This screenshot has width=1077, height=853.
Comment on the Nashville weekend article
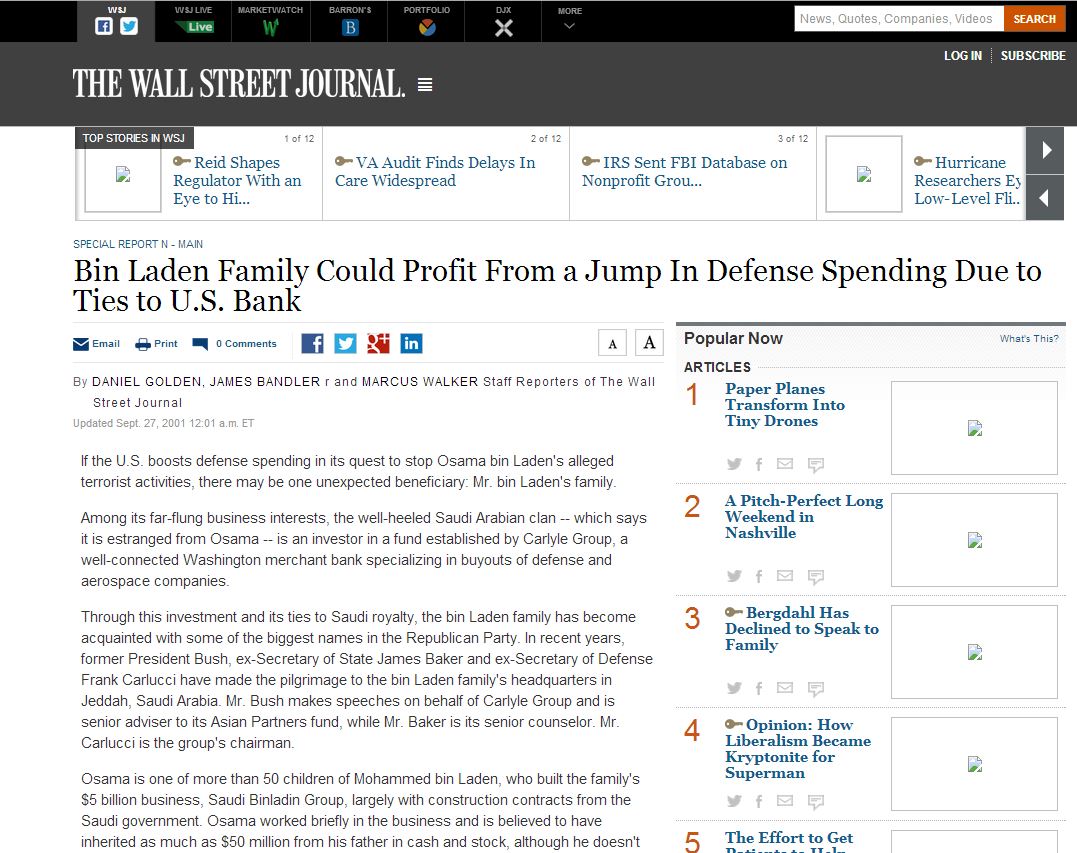[816, 578]
